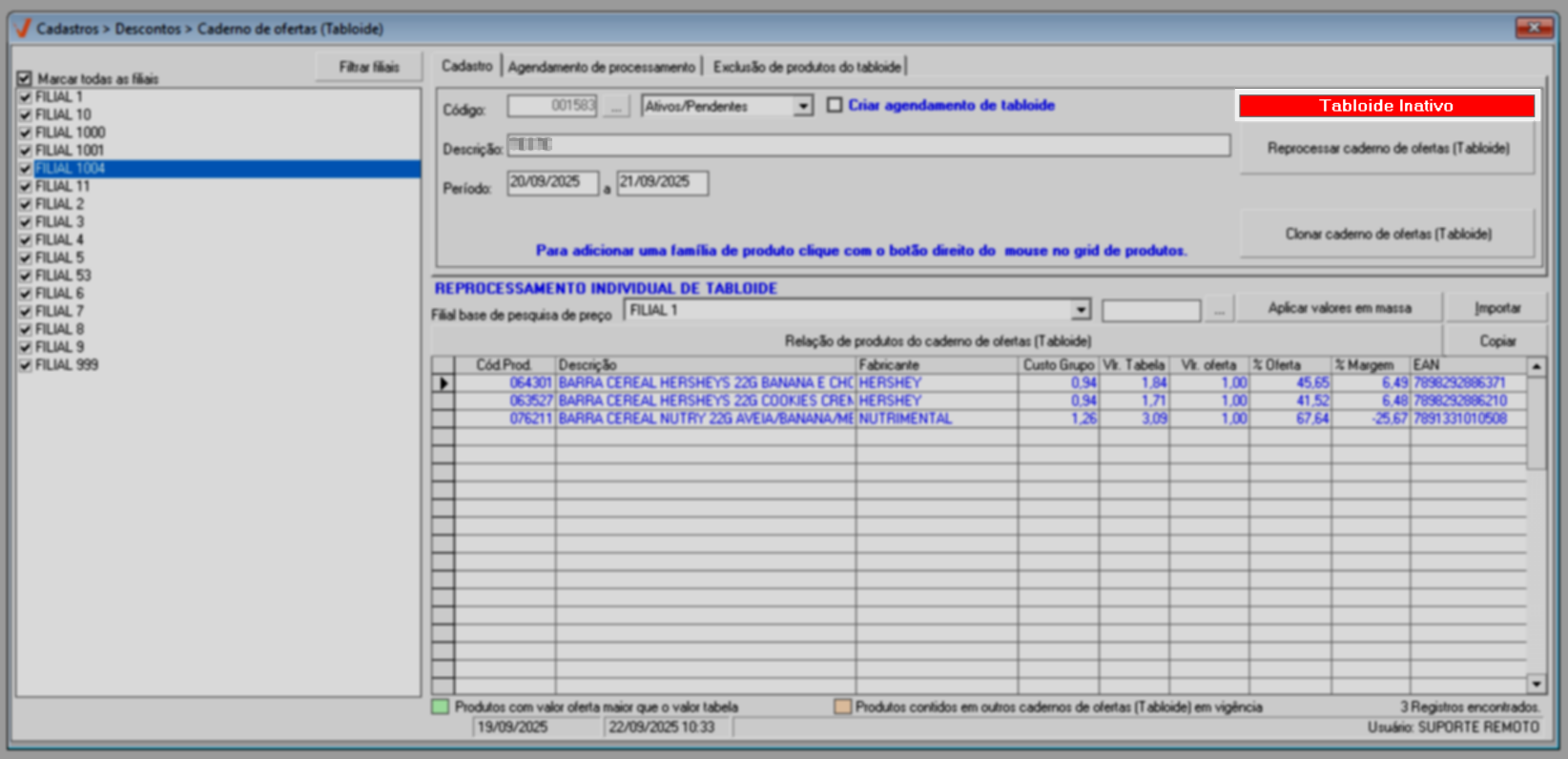Click the row selector arrow of first product
Screen dimensions: 1568x759
tap(444, 383)
